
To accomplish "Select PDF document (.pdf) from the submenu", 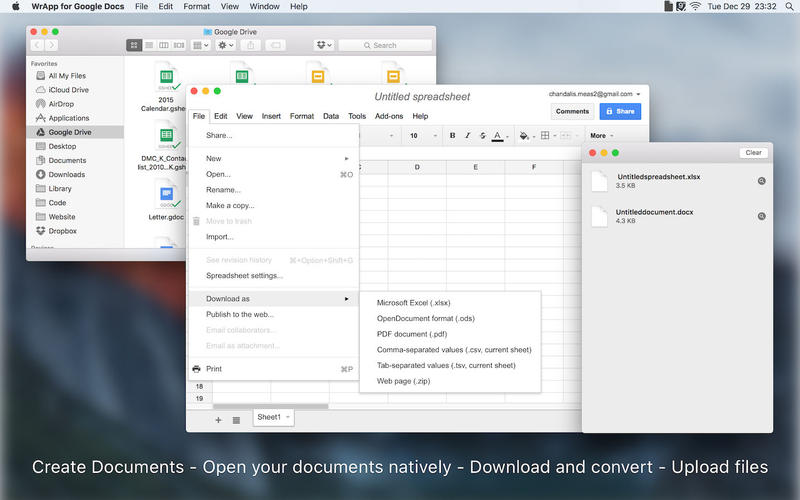I will (x=411, y=334).
